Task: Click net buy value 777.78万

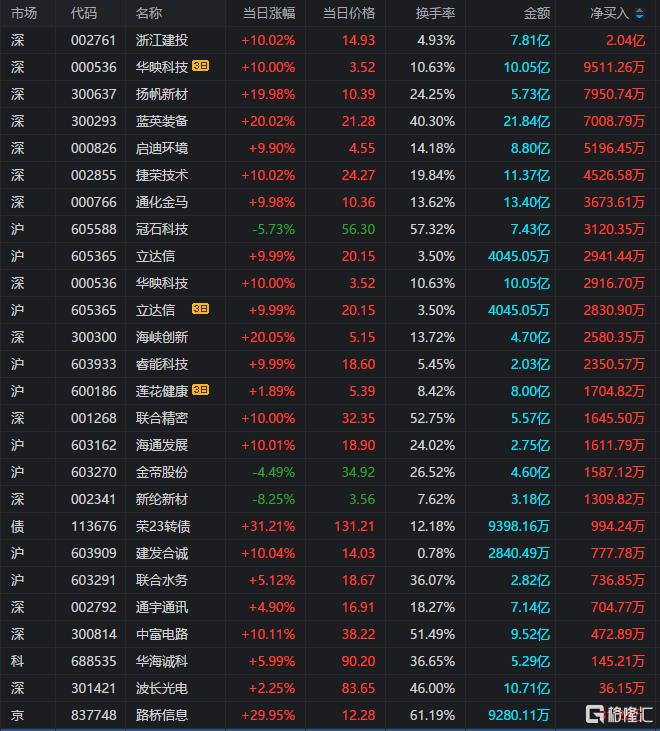Action: 618,554
